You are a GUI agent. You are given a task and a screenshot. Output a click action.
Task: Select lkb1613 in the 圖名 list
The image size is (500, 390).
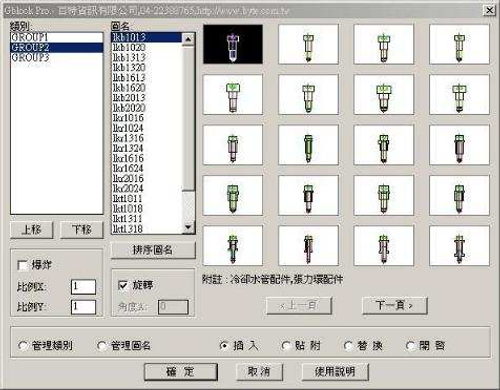pyautogui.click(x=147, y=78)
